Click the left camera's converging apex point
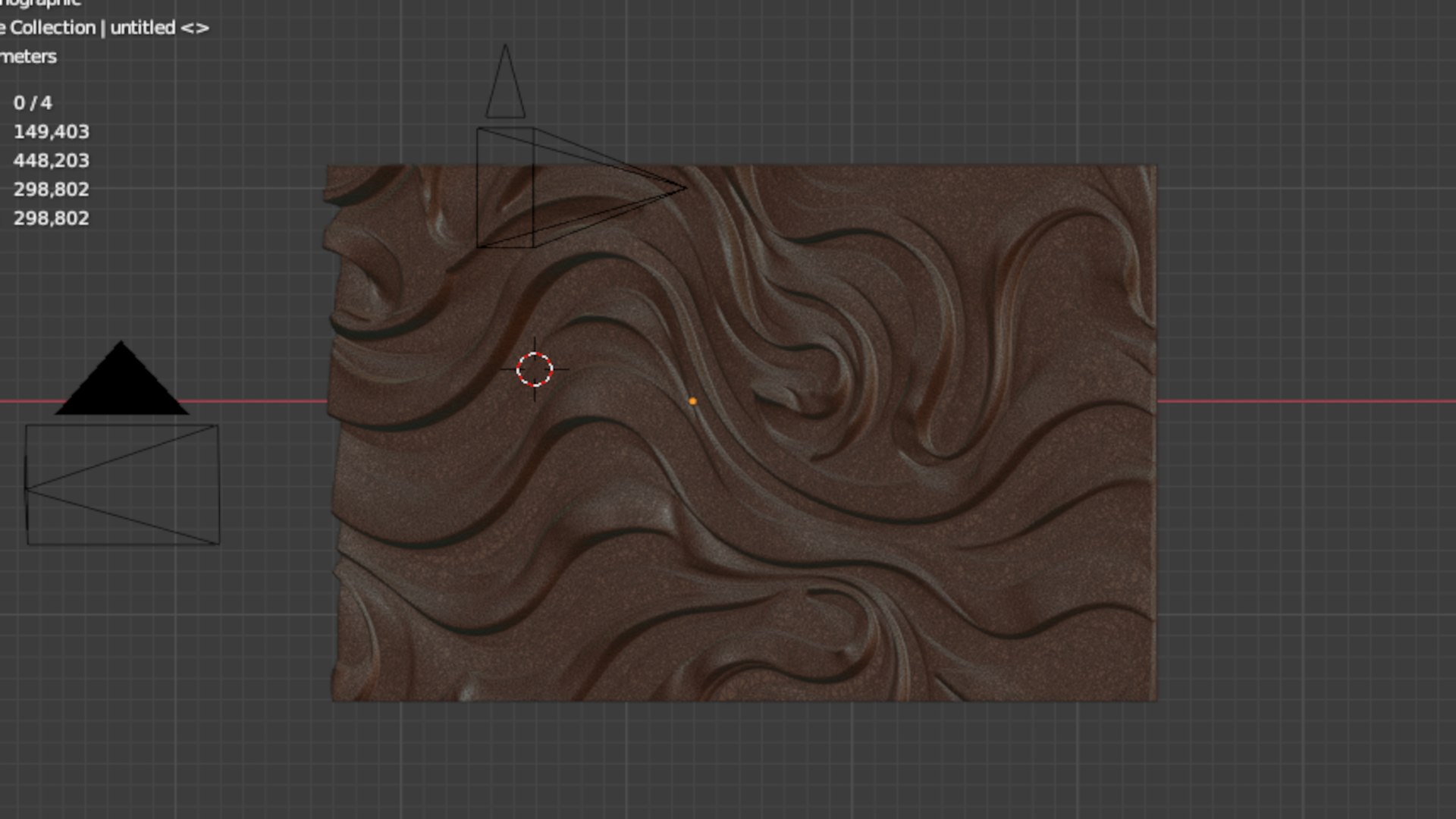 tap(27, 488)
